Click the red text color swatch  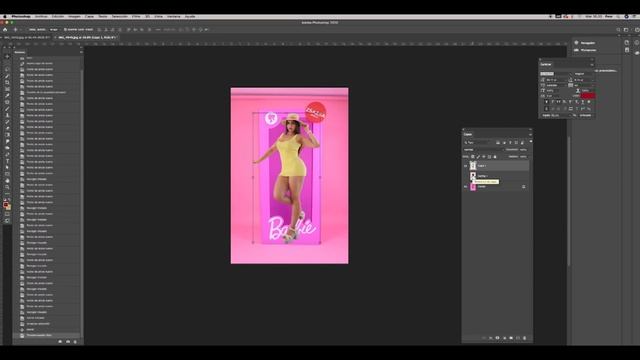588,96
